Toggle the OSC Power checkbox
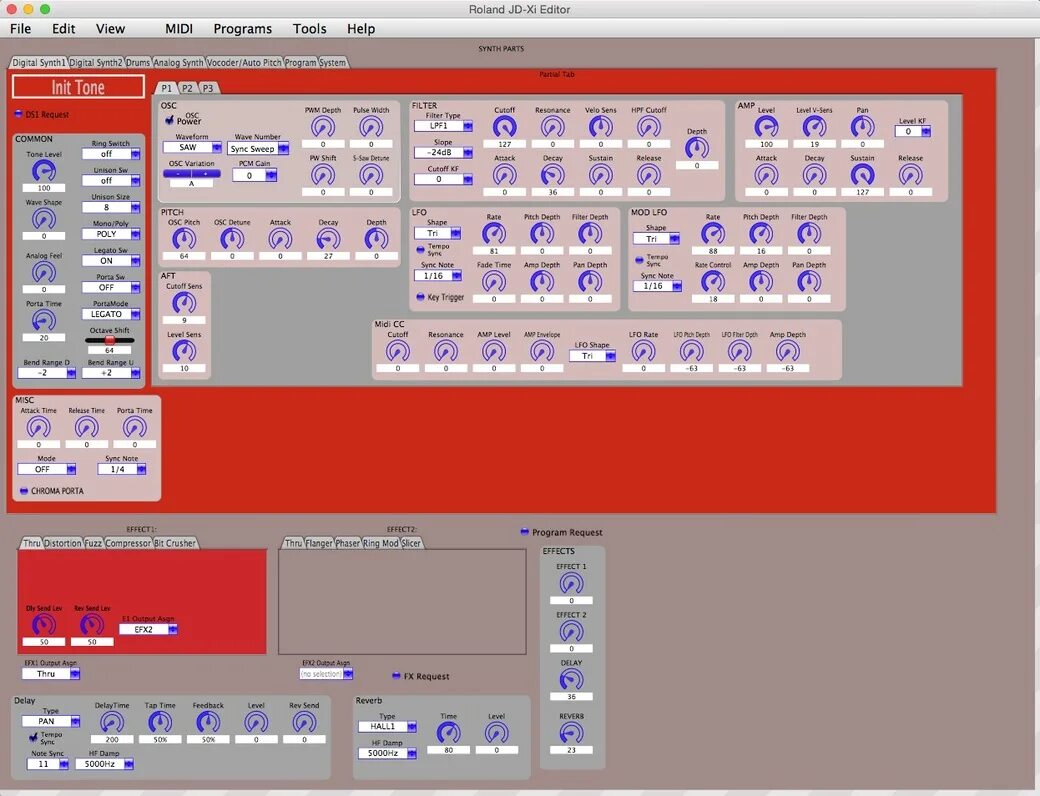The height and width of the screenshot is (796, 1040). click(x=169, y=120)
